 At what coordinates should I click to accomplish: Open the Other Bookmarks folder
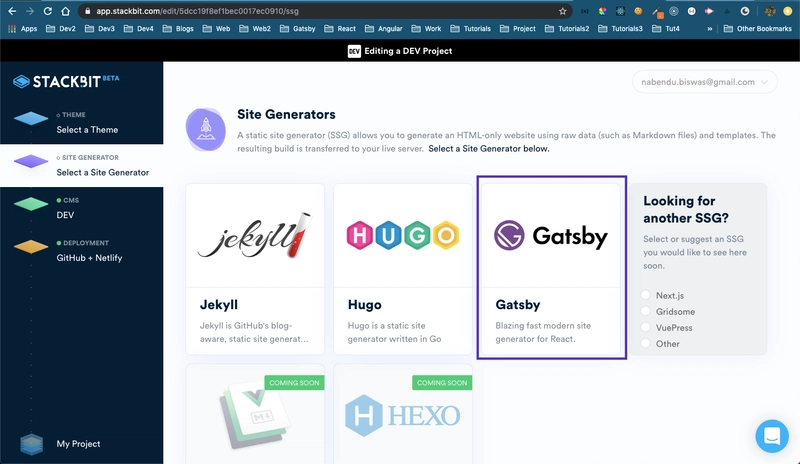758,29
